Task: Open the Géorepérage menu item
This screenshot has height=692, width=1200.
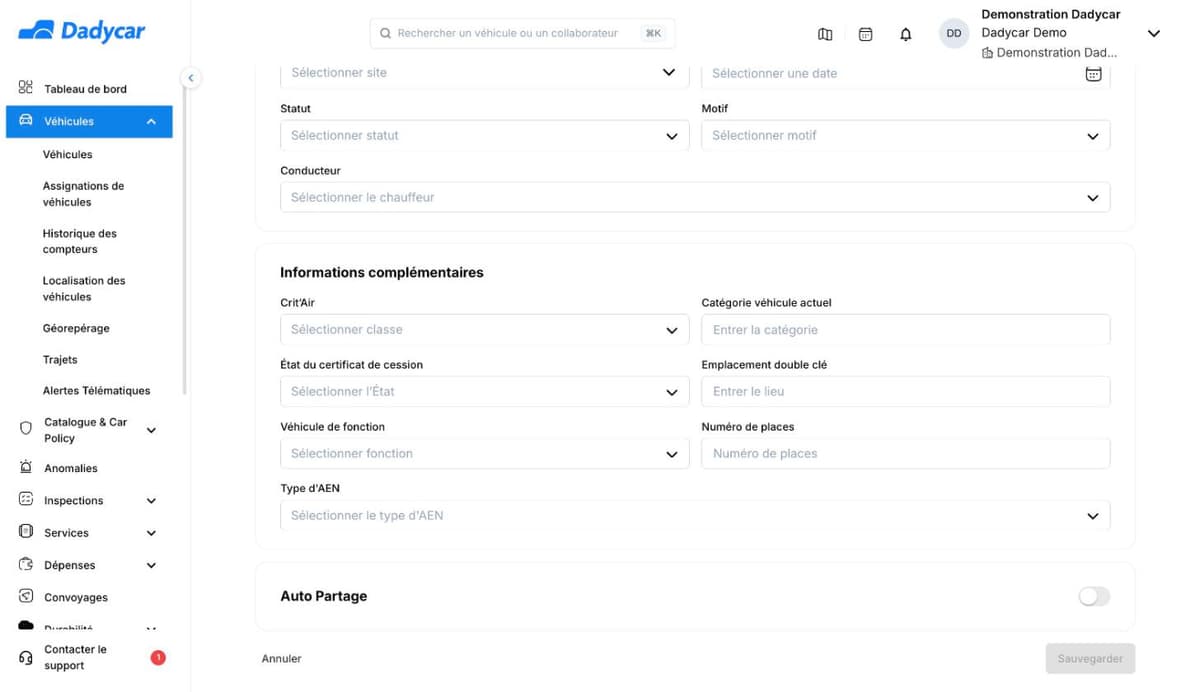Action: click(76, 328)
